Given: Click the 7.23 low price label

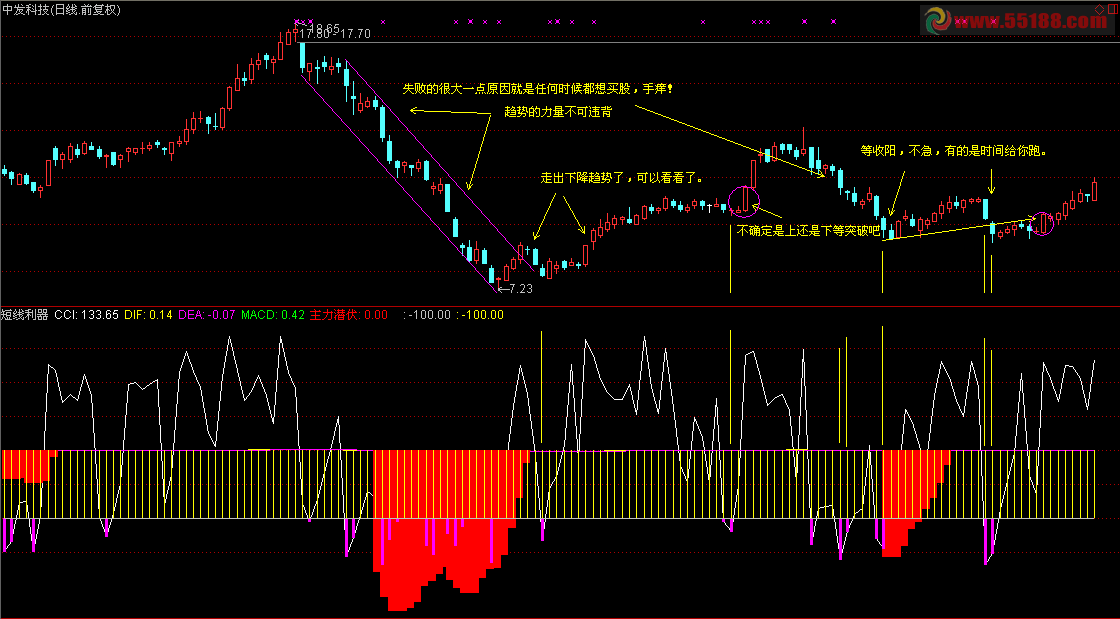Looking at the screenshot, I should tap(520, 289).
